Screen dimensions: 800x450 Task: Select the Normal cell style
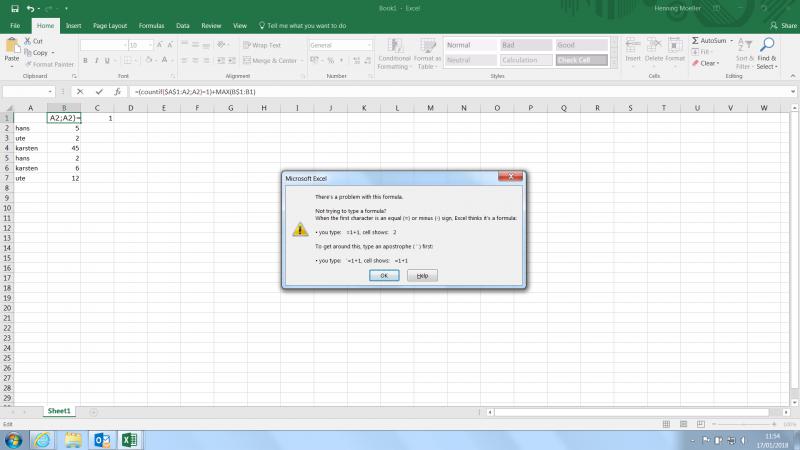click(x=470, y=45)
